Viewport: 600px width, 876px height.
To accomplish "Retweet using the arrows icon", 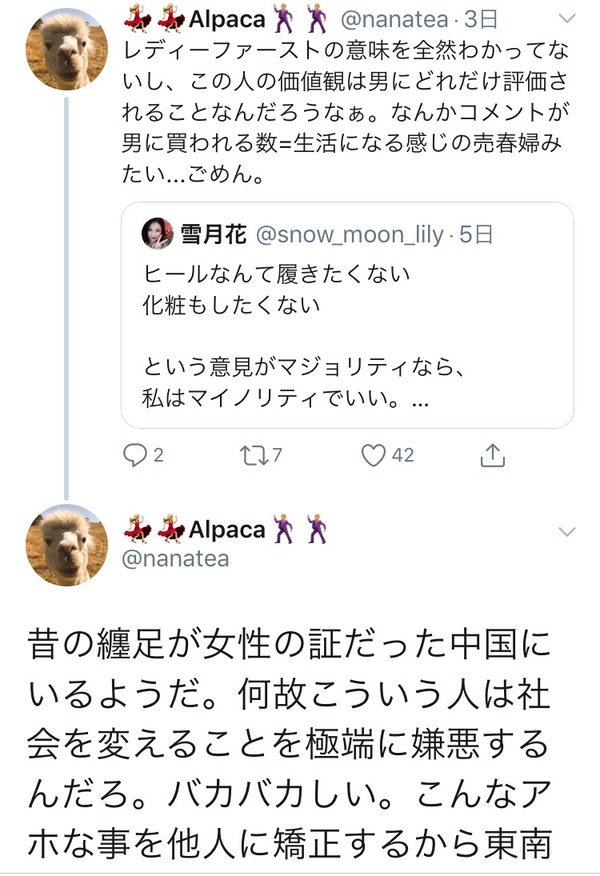I will (253, 455).
